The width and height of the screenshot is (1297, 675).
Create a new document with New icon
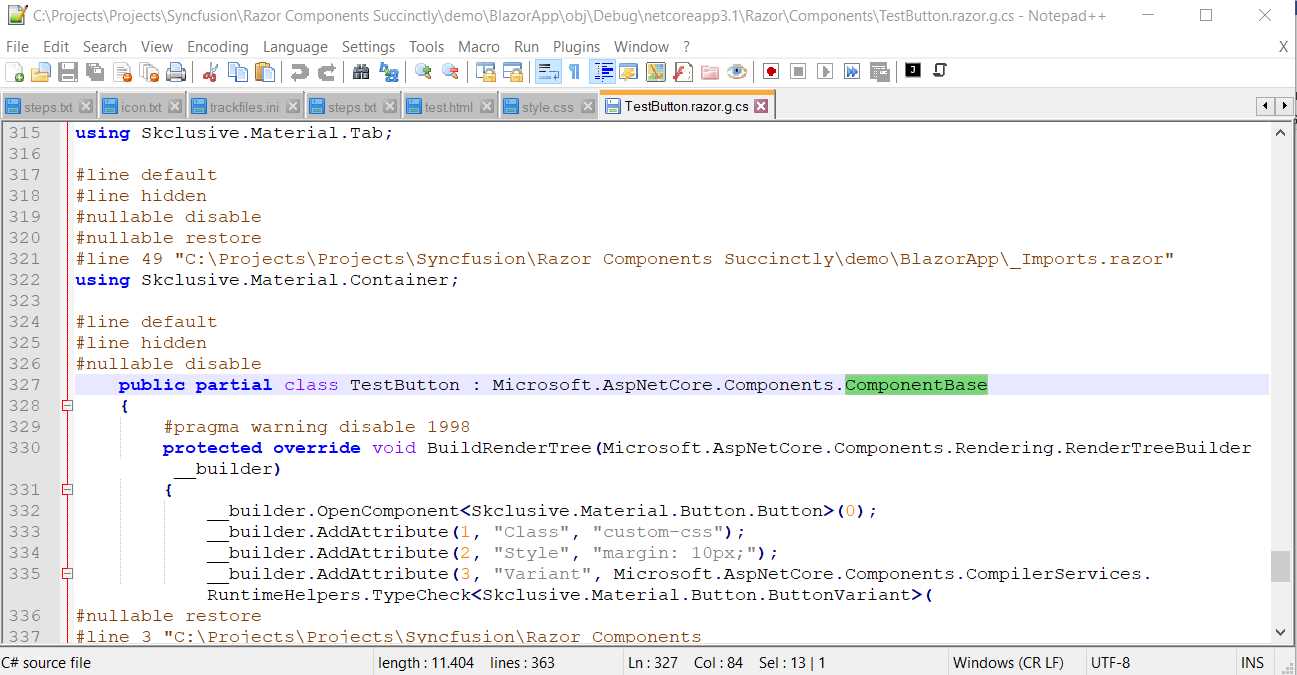coord(15,71)
